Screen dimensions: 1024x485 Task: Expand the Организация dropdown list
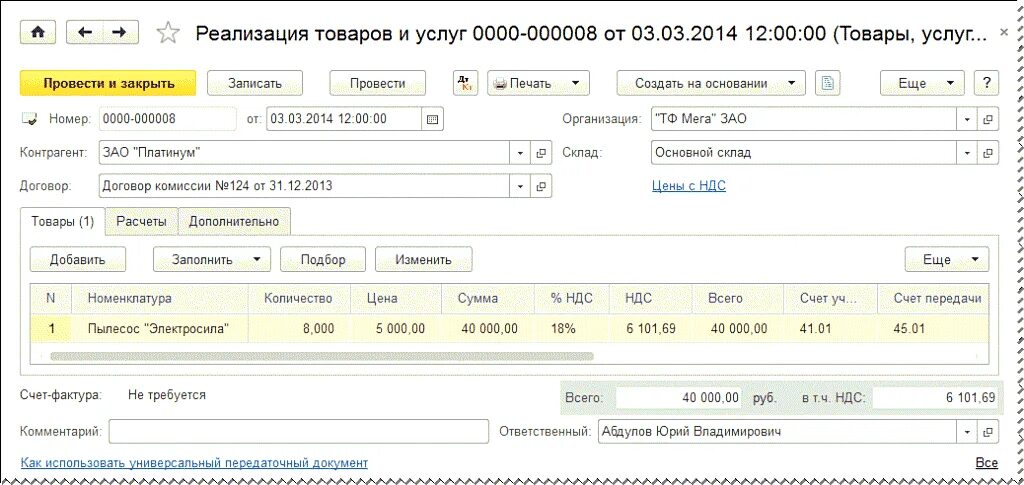(967, 119)
